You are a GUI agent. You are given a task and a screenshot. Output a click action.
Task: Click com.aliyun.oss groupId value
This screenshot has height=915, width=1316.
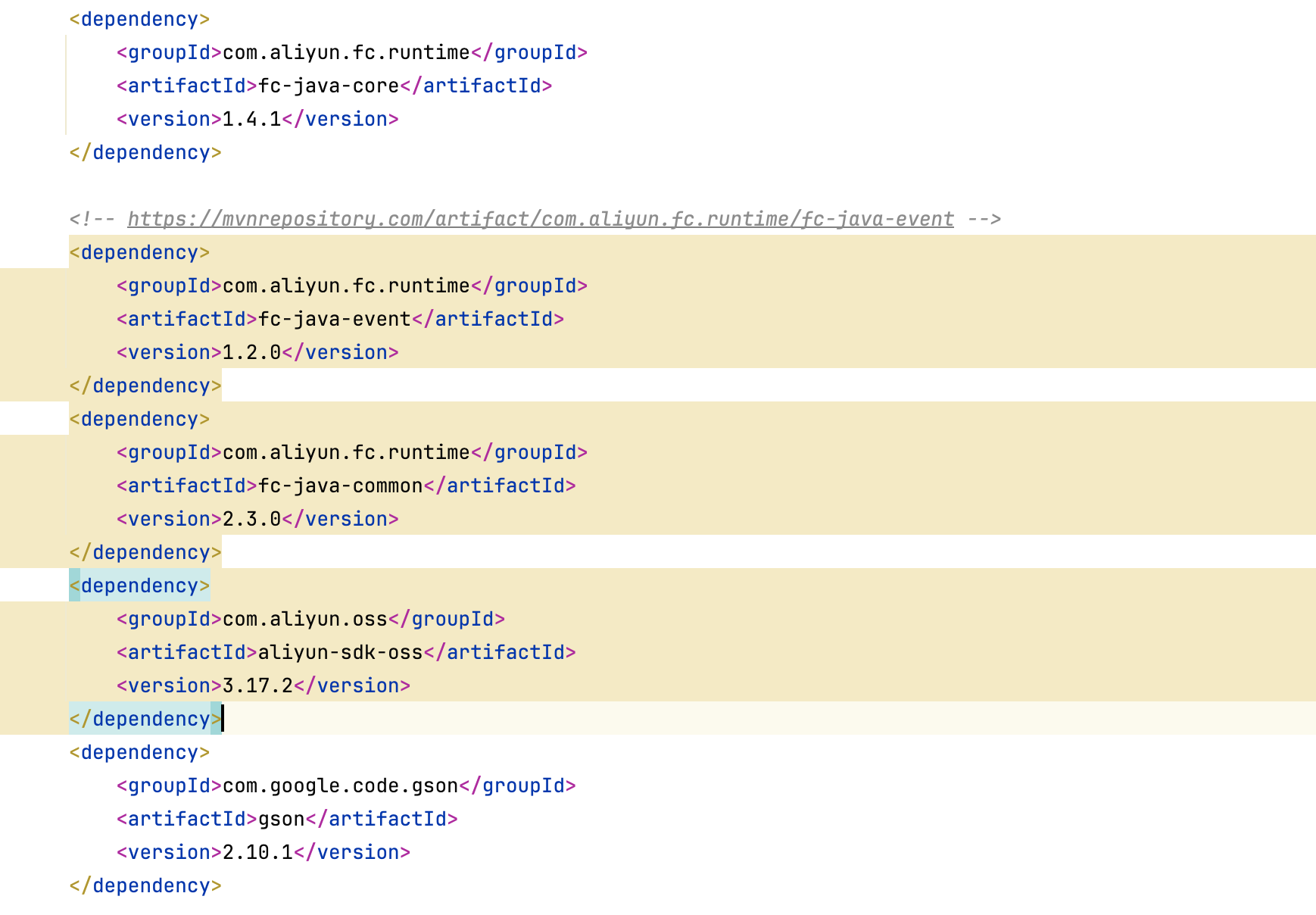tap(305, 619)
